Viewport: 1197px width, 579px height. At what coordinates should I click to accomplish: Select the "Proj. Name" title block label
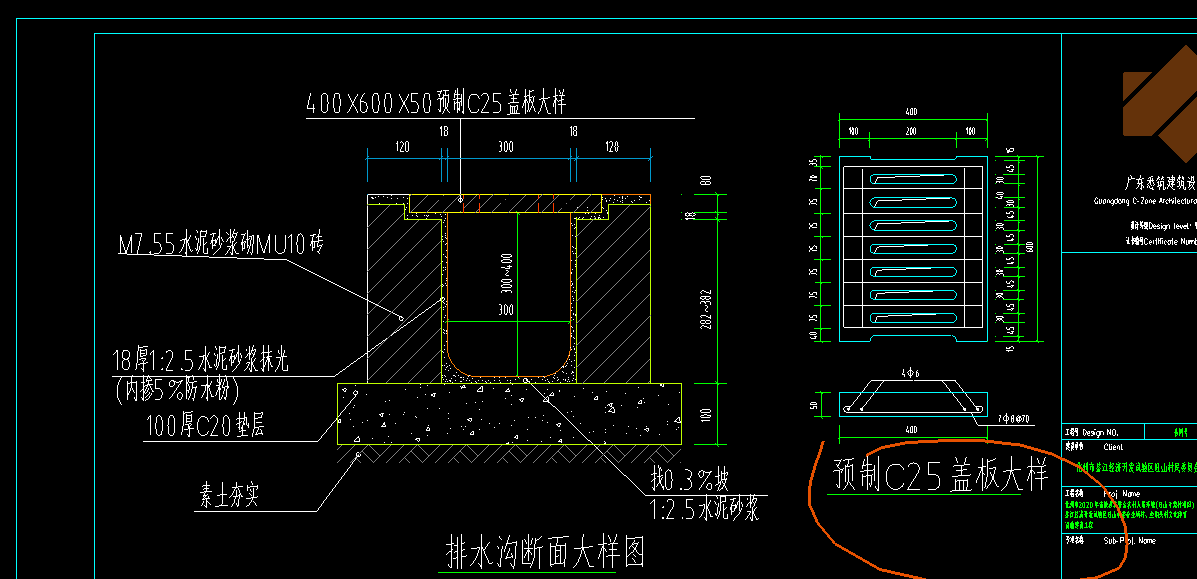click(1121, 493)
